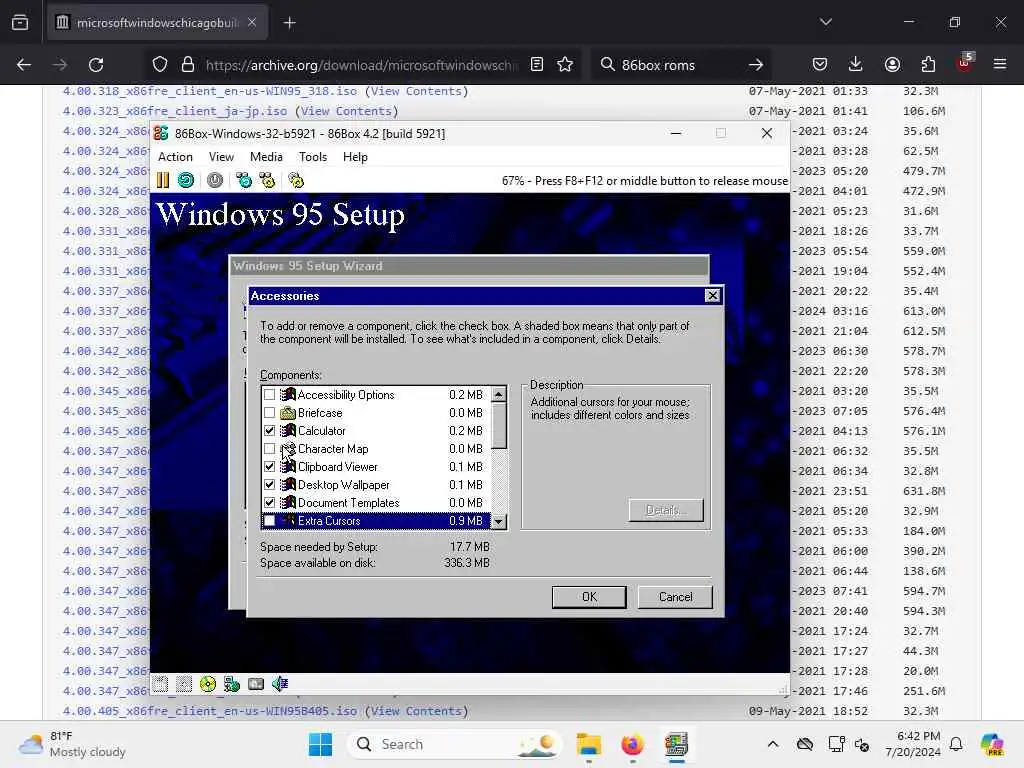Click the second floppy drive status icon

pos(184,684)
